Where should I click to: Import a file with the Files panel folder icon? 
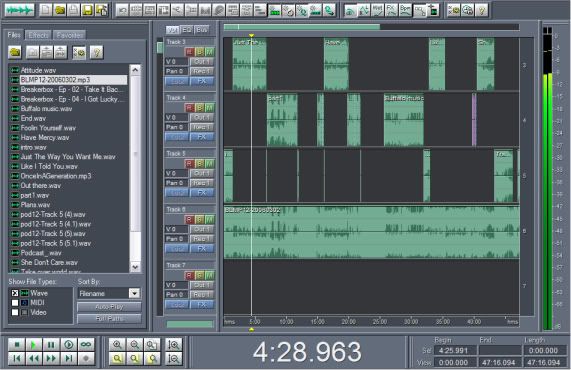coord(15,52)
